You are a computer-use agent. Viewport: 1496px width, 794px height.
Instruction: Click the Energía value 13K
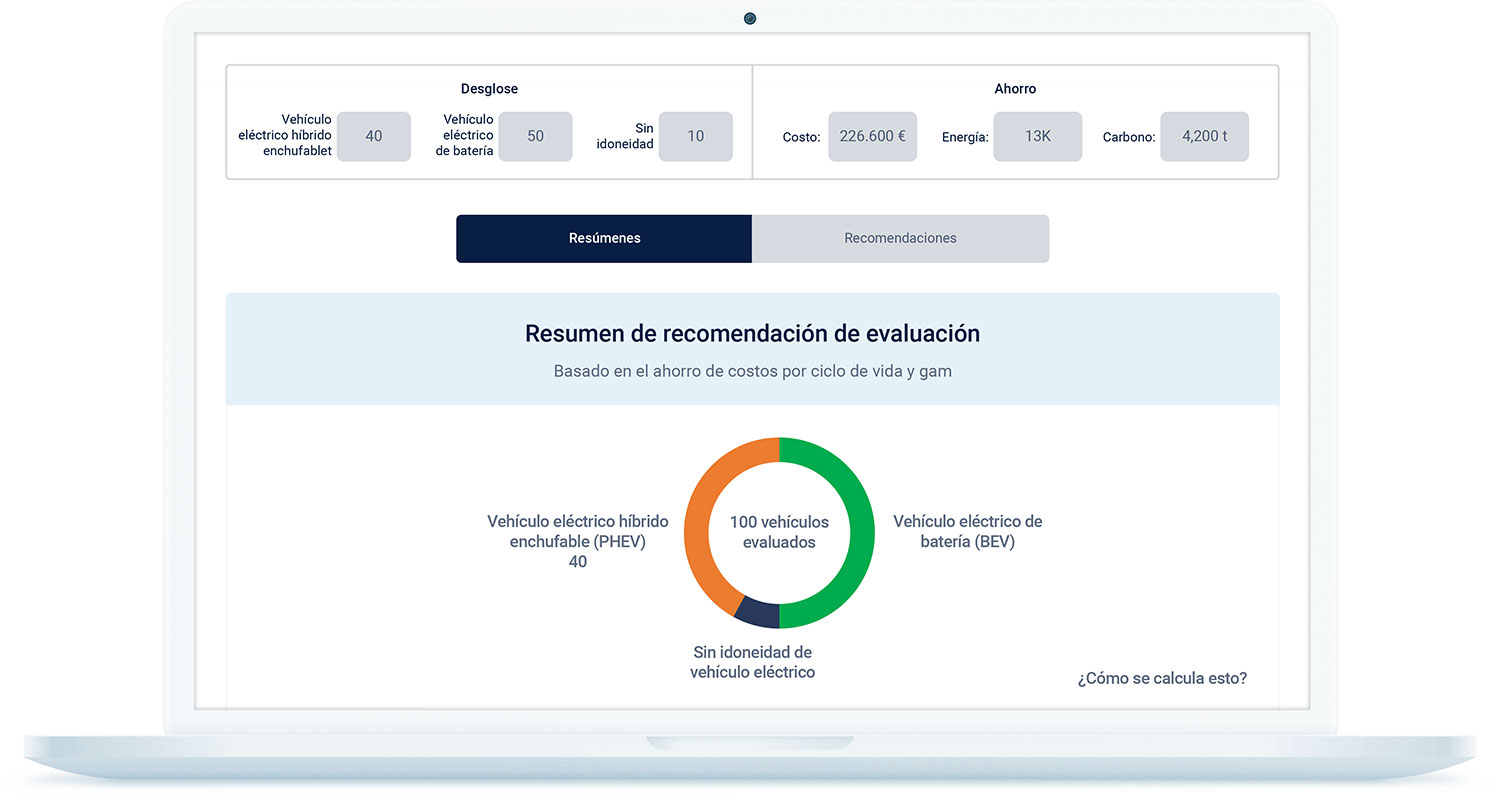tap(1037, 136)
